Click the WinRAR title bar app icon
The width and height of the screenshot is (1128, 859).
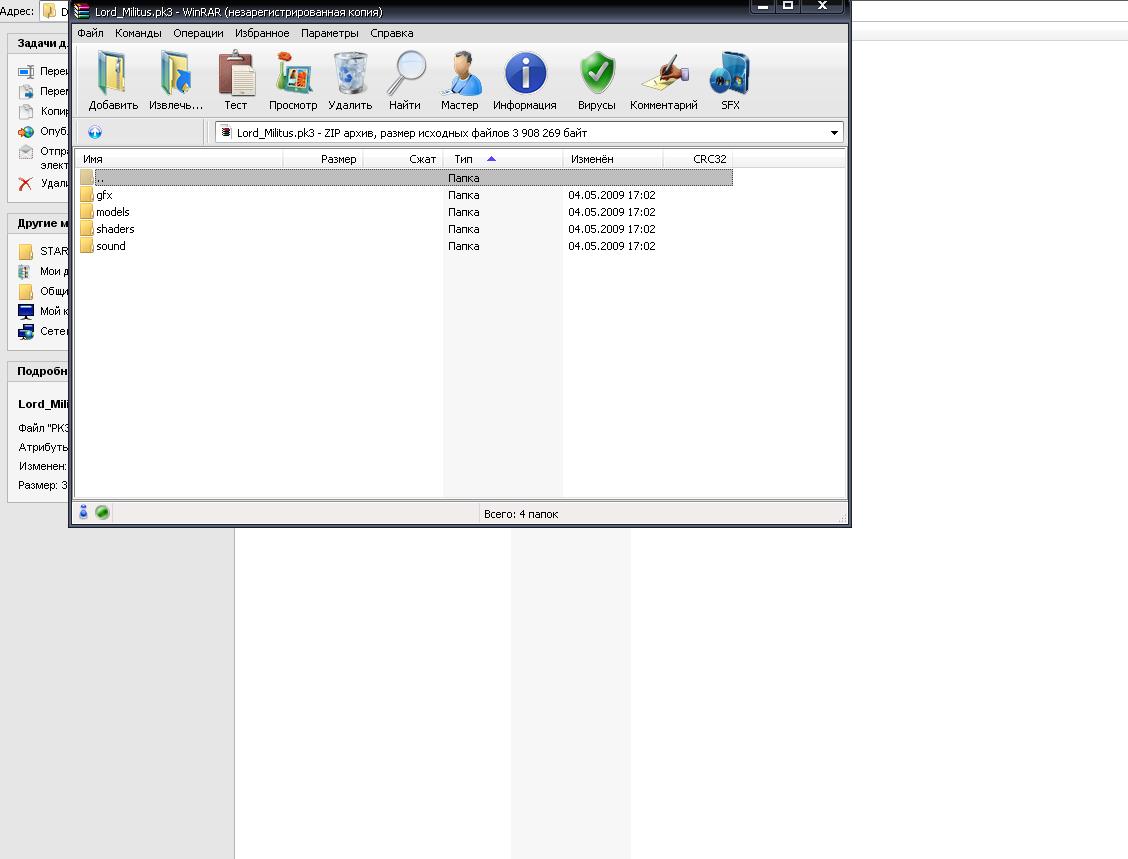(81, 12)
